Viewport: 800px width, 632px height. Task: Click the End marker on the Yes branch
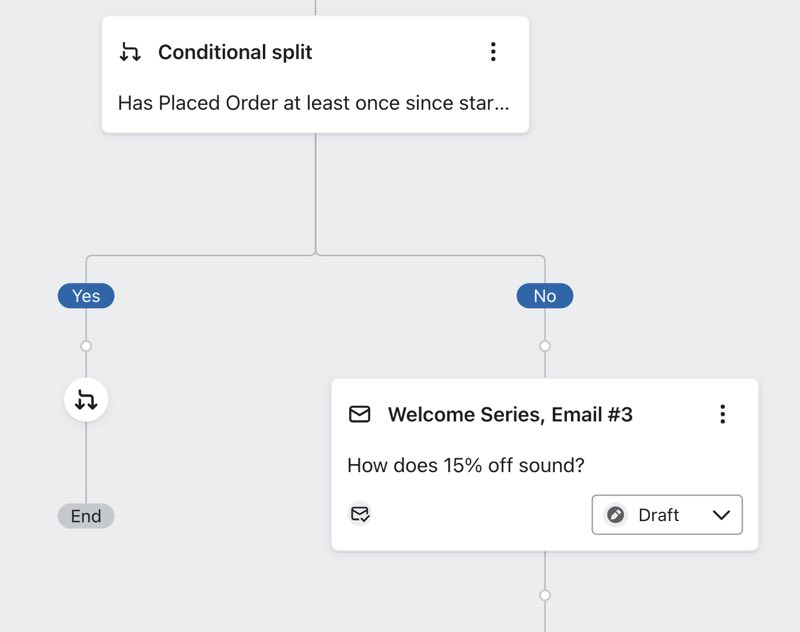pyautogui.click(x=86, y=516)
